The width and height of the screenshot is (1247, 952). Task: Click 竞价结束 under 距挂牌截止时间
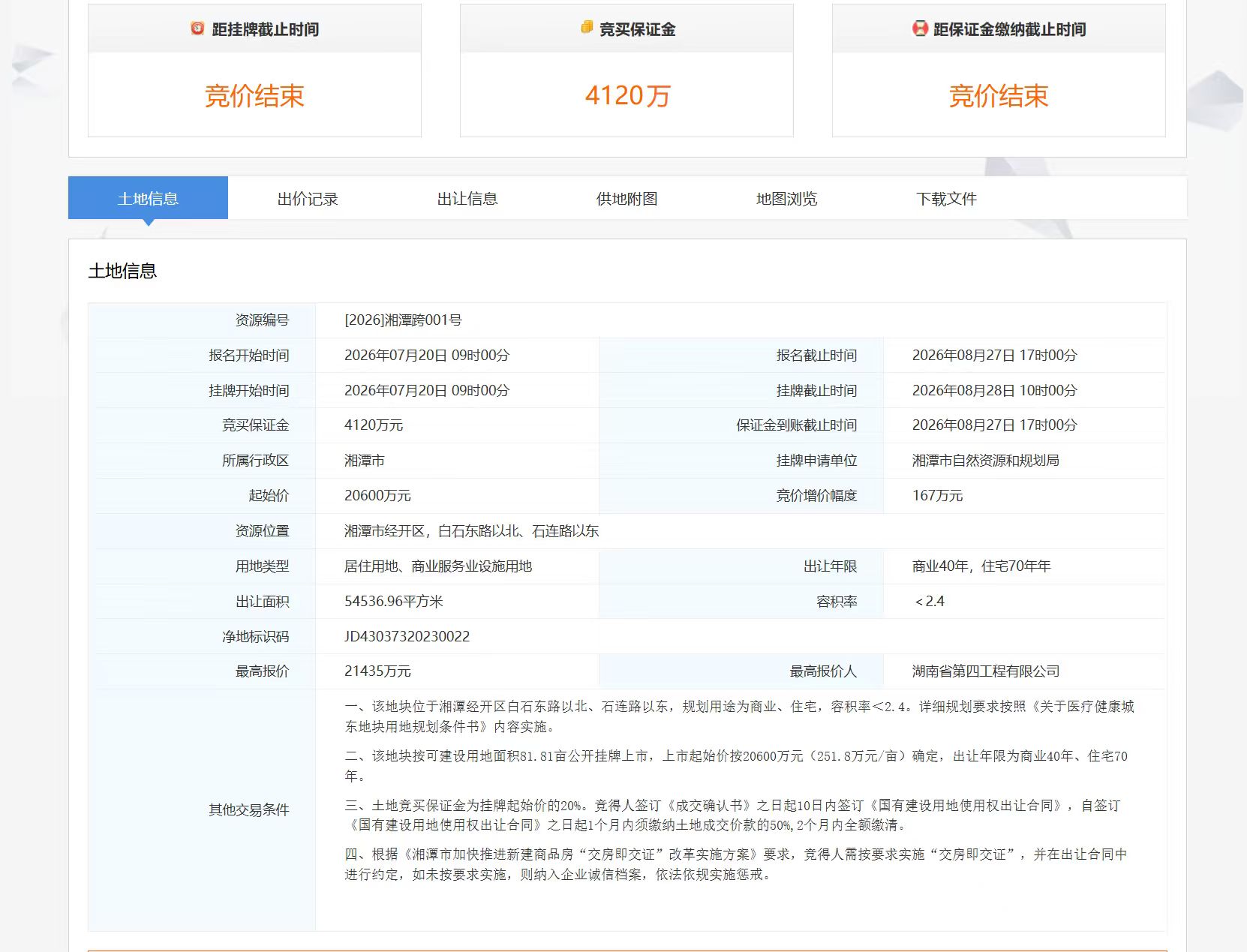click(254, 96)
